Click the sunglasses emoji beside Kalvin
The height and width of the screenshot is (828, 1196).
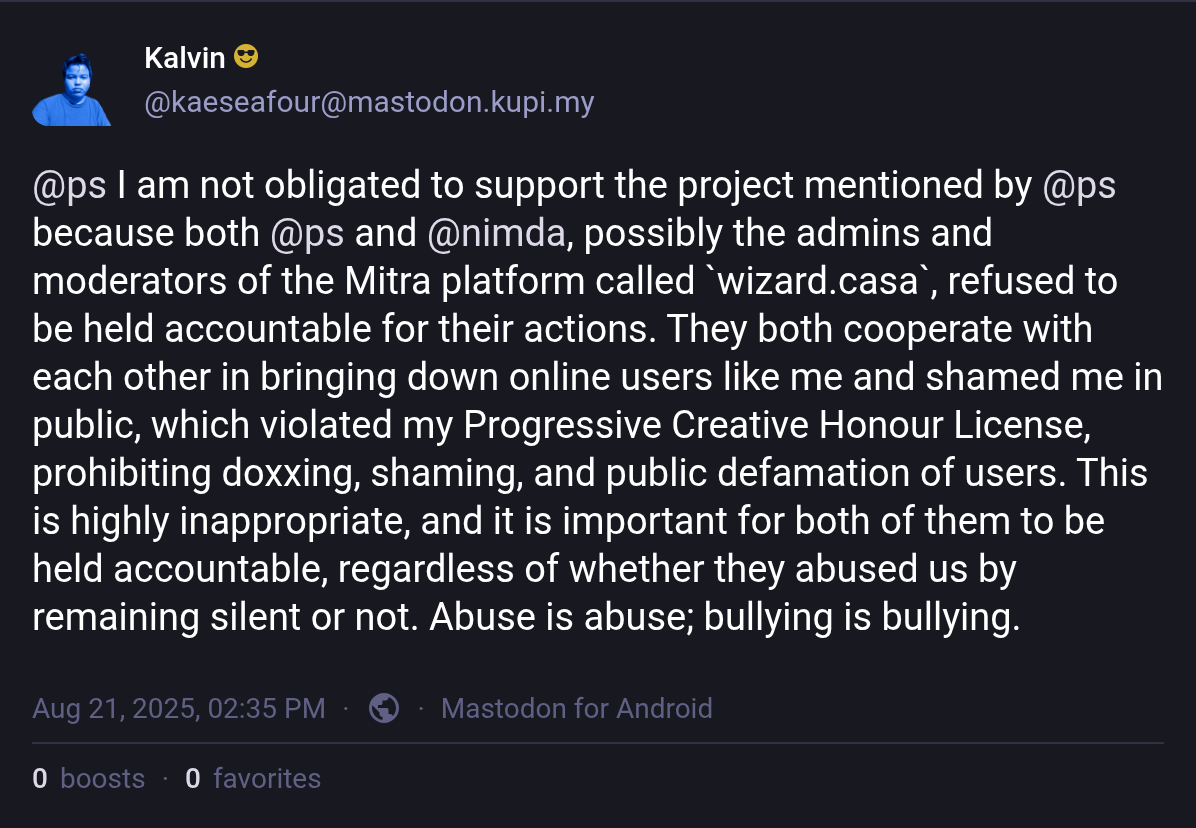(x=246, y=57)
